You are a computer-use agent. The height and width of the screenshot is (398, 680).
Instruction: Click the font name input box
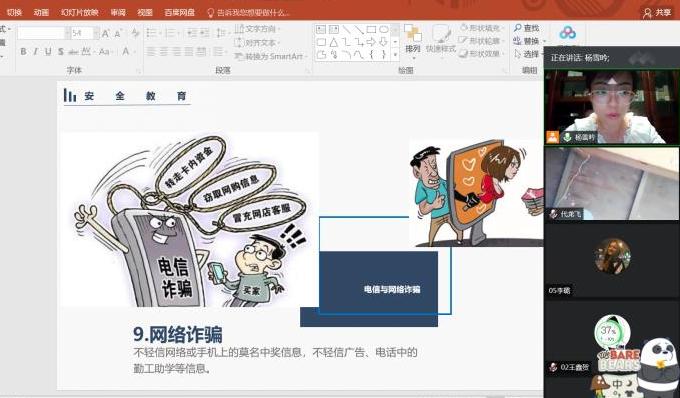point(41,33)
